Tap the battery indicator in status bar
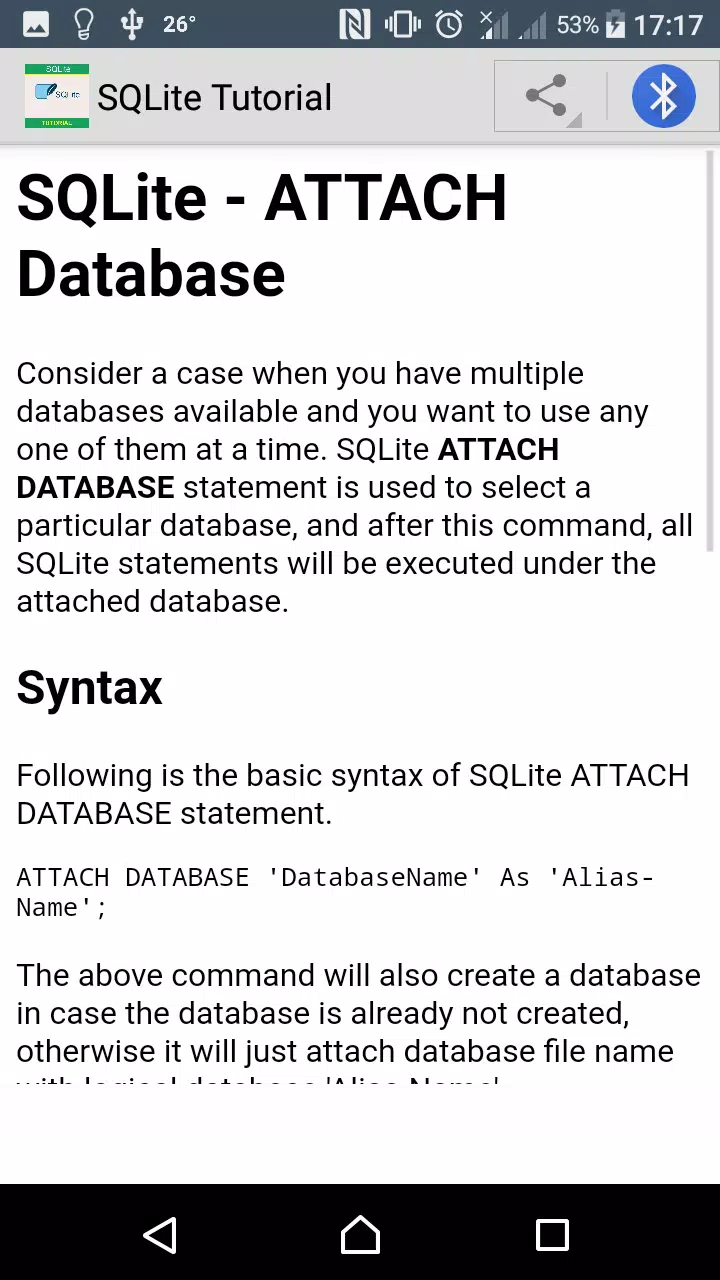Viewport: 720px width, 1280px height. coord(617,24)
